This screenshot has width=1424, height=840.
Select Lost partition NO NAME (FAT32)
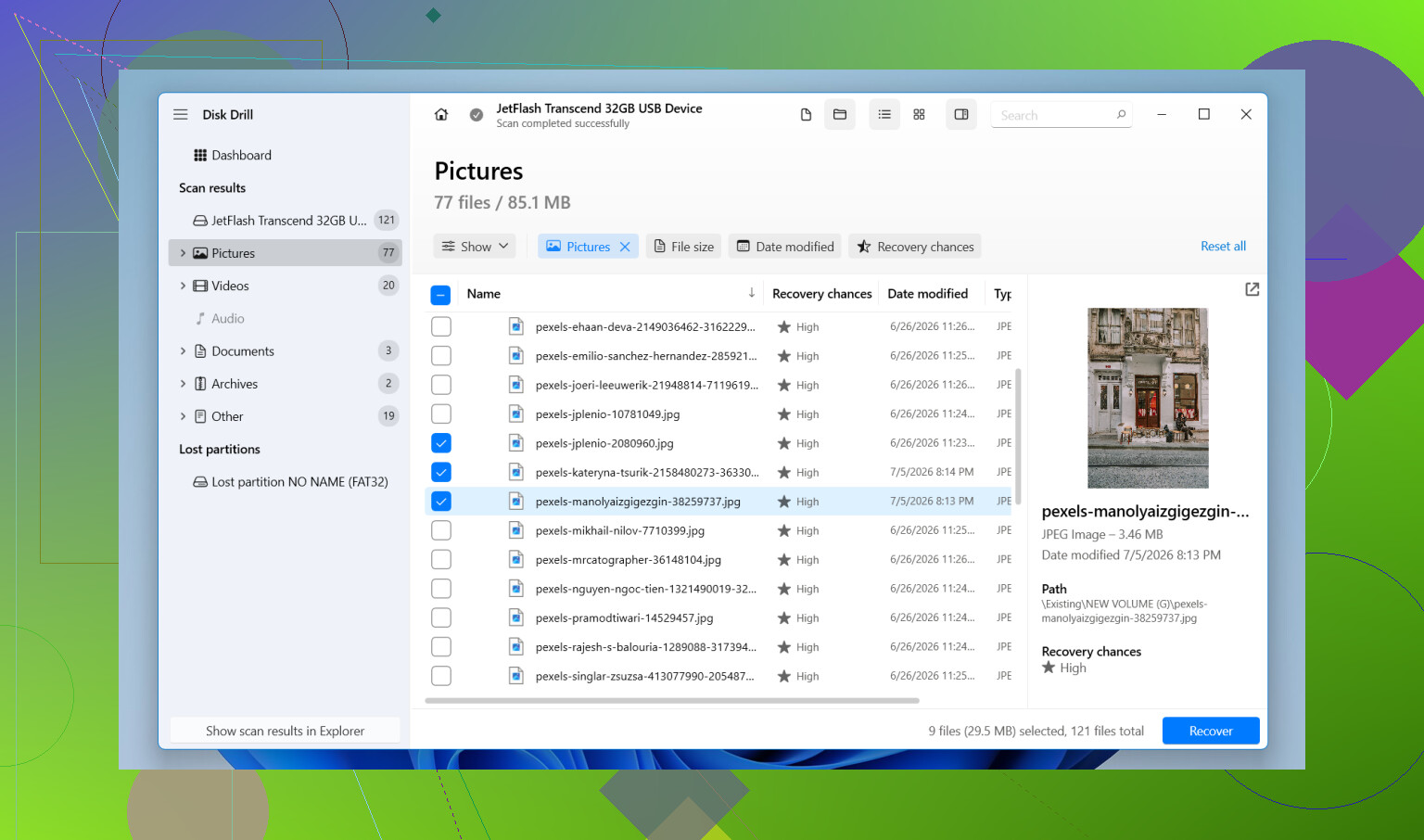coord(290,482)
